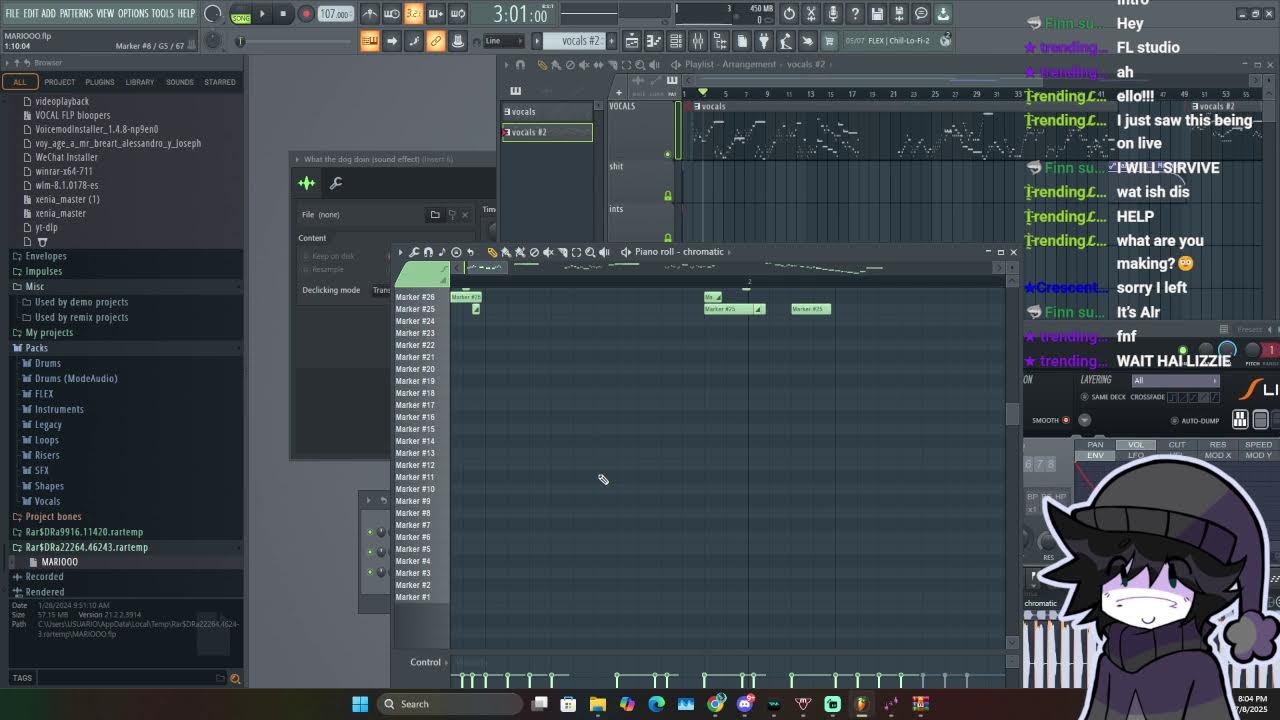Expand the Rendered folder in browser
Viewport: 1280px width, 720px height.
pyautogui.click(x=44, y=592)
